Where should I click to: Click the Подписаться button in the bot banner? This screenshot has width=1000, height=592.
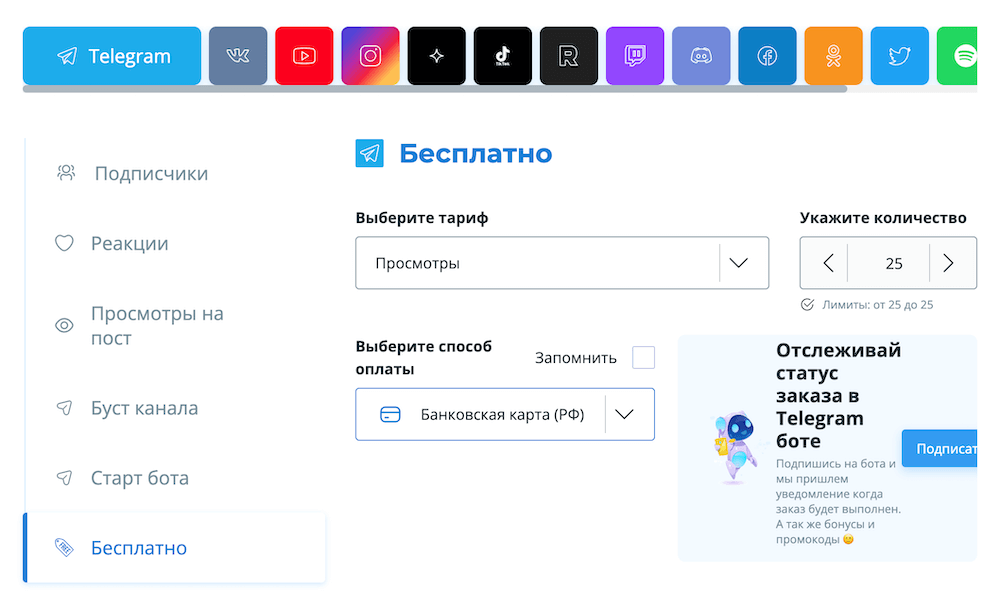[x=939, y=448]
